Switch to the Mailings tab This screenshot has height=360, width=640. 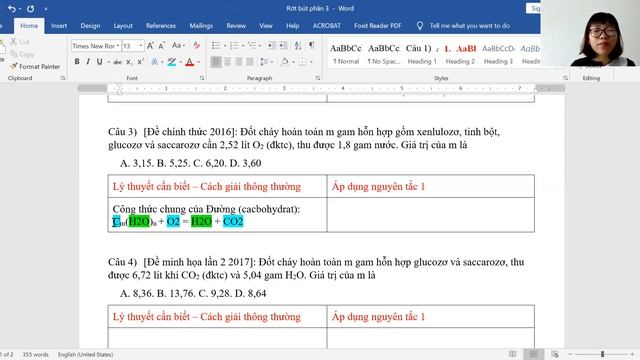point(201,26)
